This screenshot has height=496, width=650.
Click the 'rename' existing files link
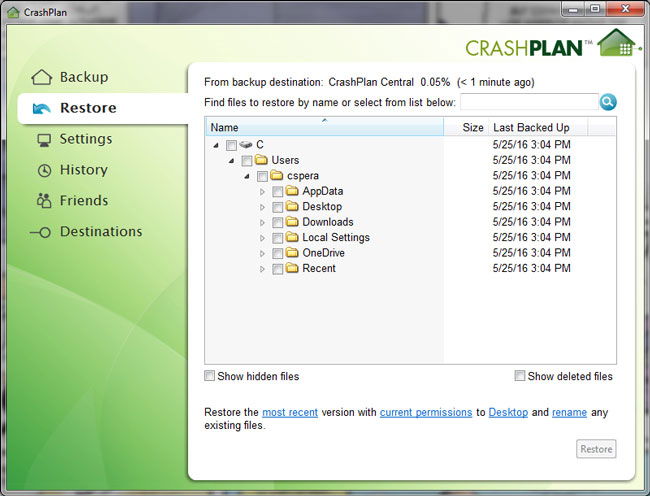tap(569, 413)
